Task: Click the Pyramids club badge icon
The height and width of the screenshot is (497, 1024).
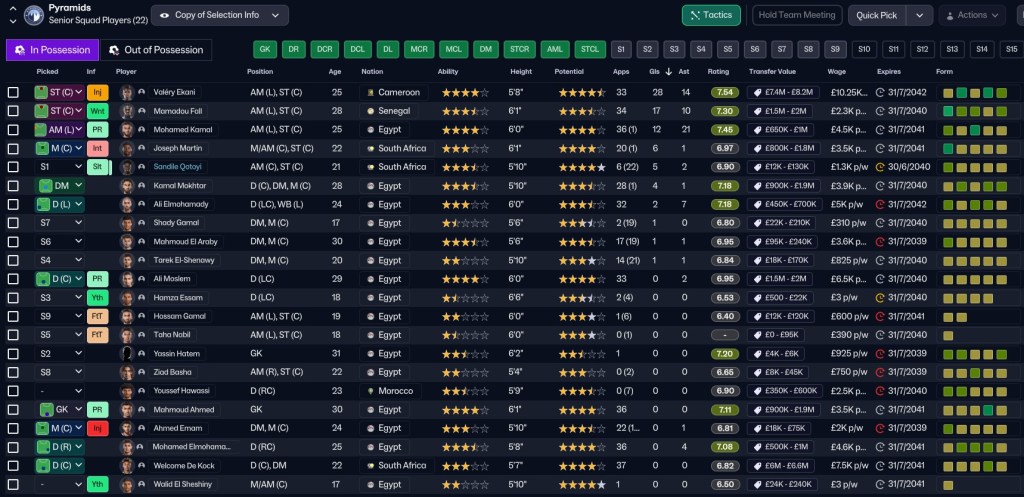Action: coord(33,15)
